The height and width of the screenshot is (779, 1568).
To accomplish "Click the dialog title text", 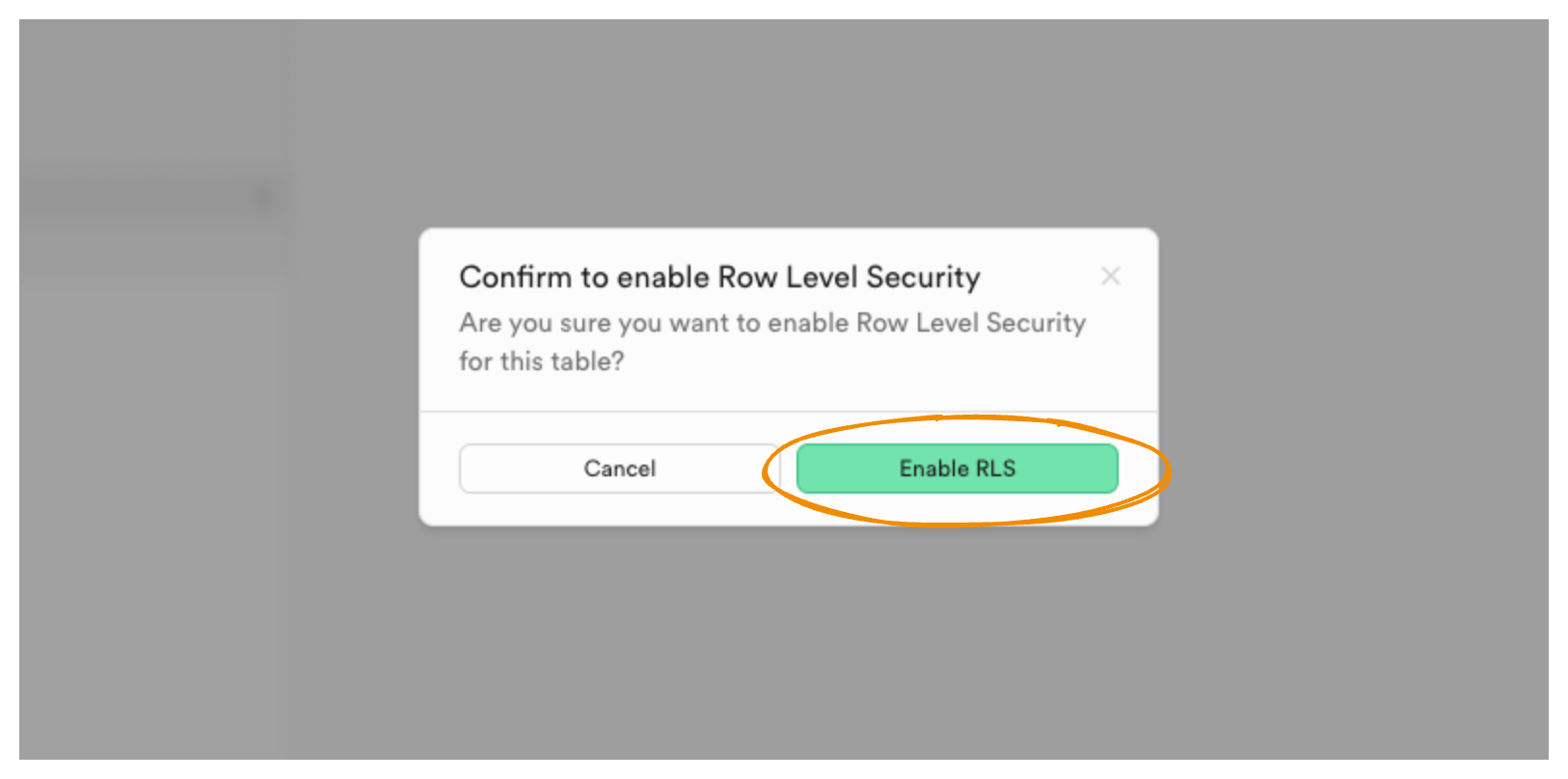I will (719, 277).
